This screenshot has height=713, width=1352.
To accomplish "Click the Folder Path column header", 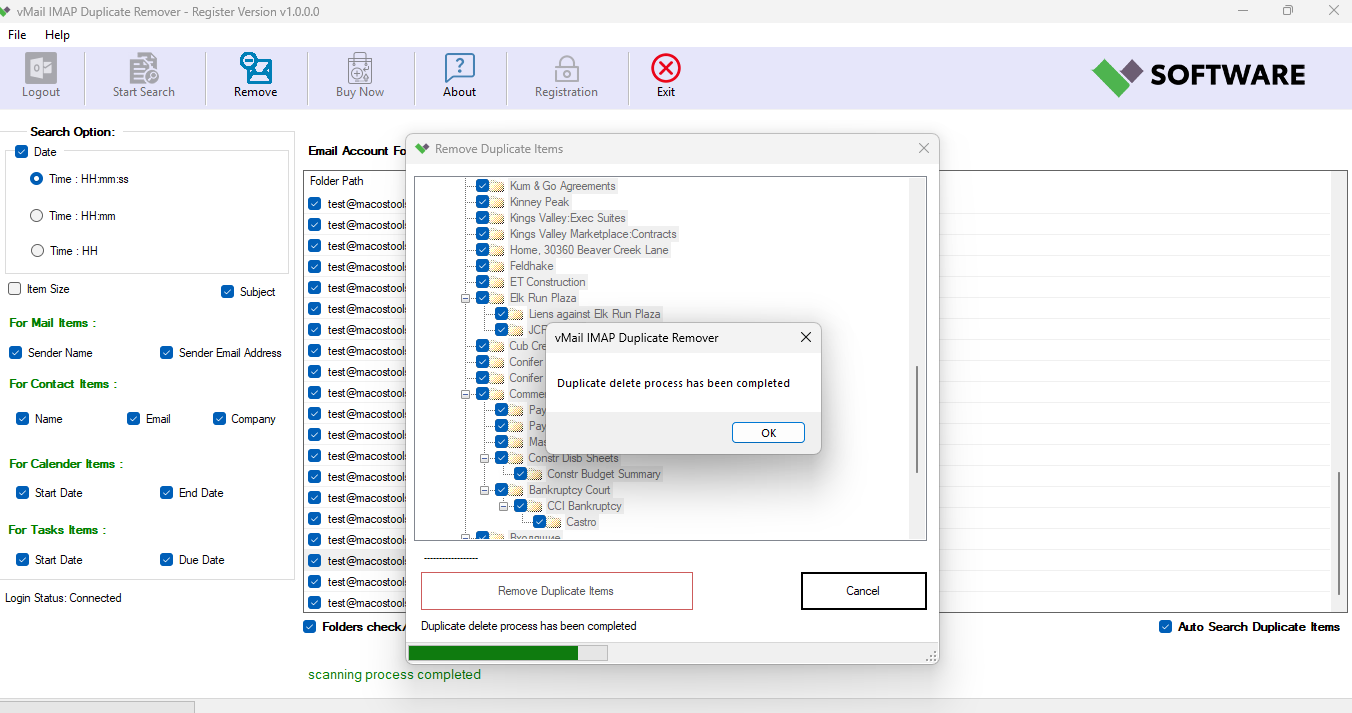I will (337, 181).
